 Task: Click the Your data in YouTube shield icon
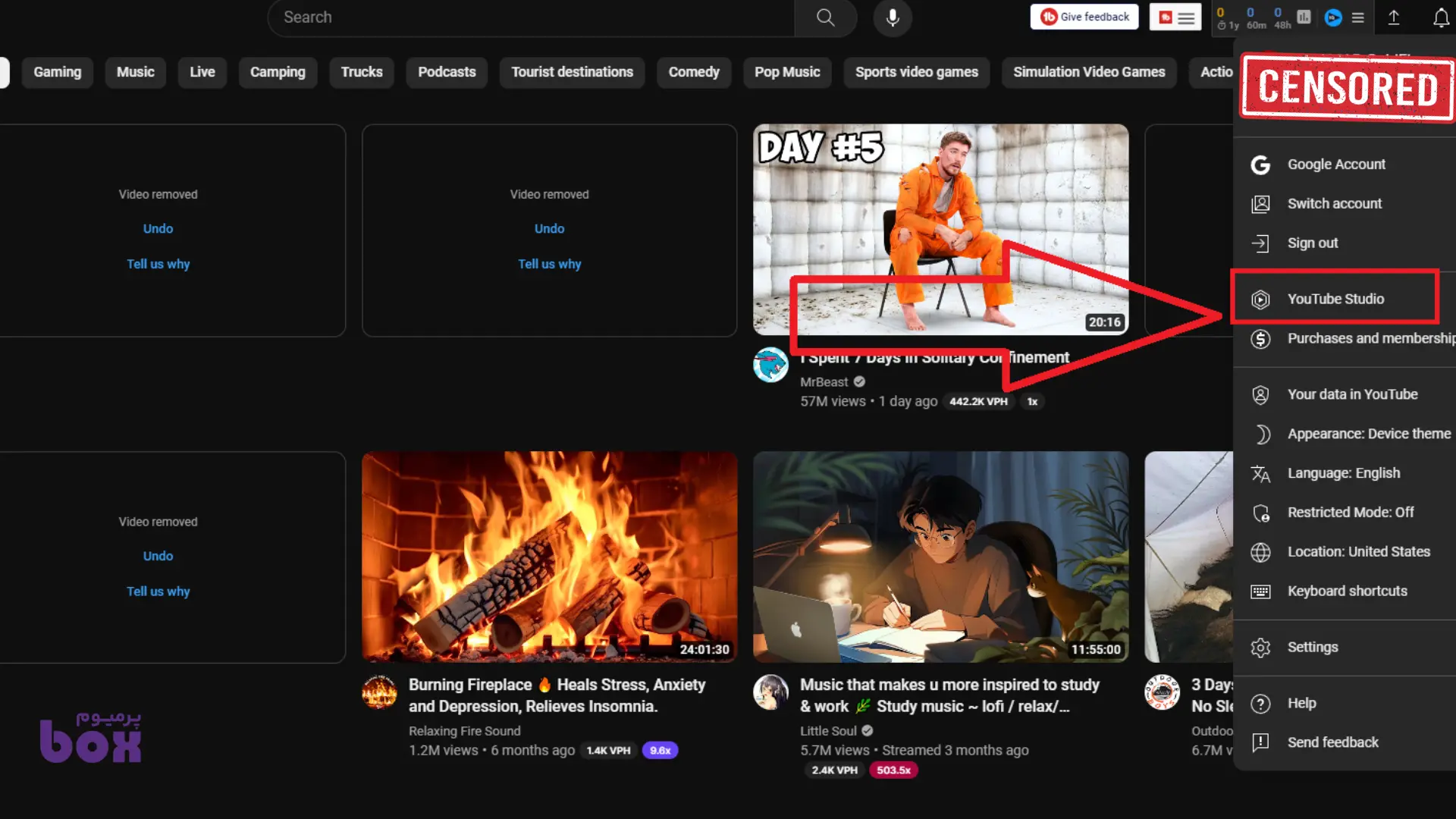coord(1260,395)
